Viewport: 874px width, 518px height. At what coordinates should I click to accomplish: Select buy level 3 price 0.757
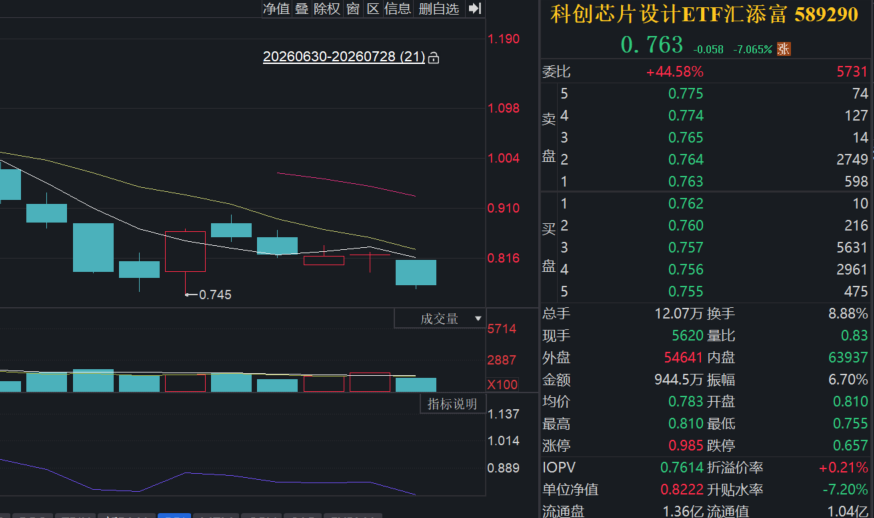point(686,248)
